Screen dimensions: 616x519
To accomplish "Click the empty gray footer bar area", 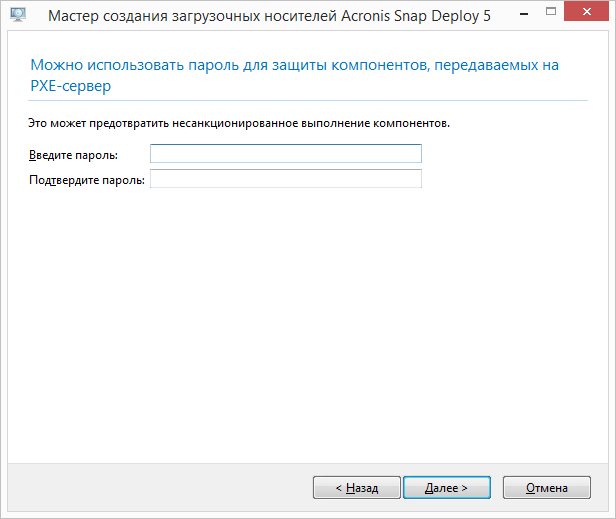I will tap(157, 488).
